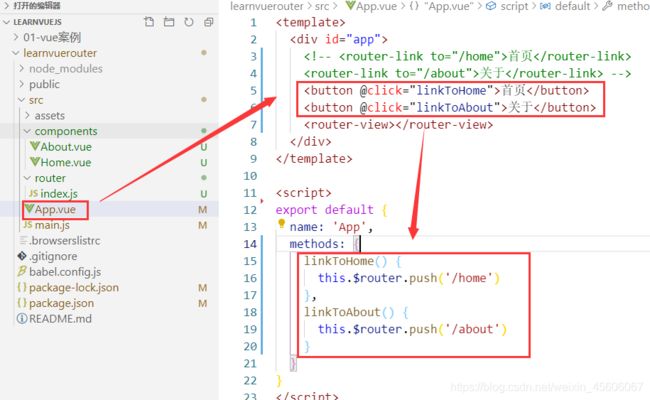Click the div id="app" tag on line 2
The width and height of the screenshot is (650, 400).
(339, 39)
